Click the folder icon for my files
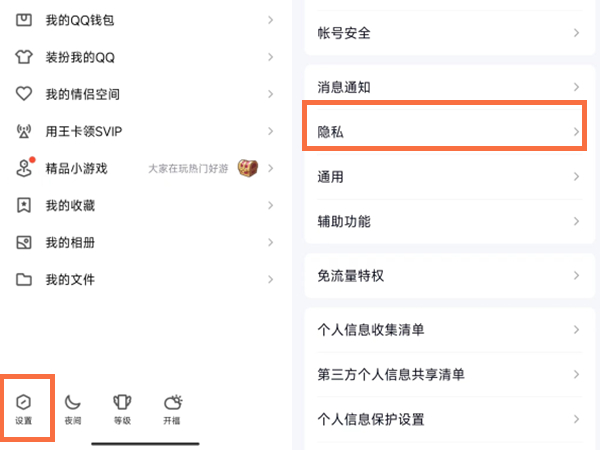Viewport: 600px width, 450px height. (x=25, y=279)
